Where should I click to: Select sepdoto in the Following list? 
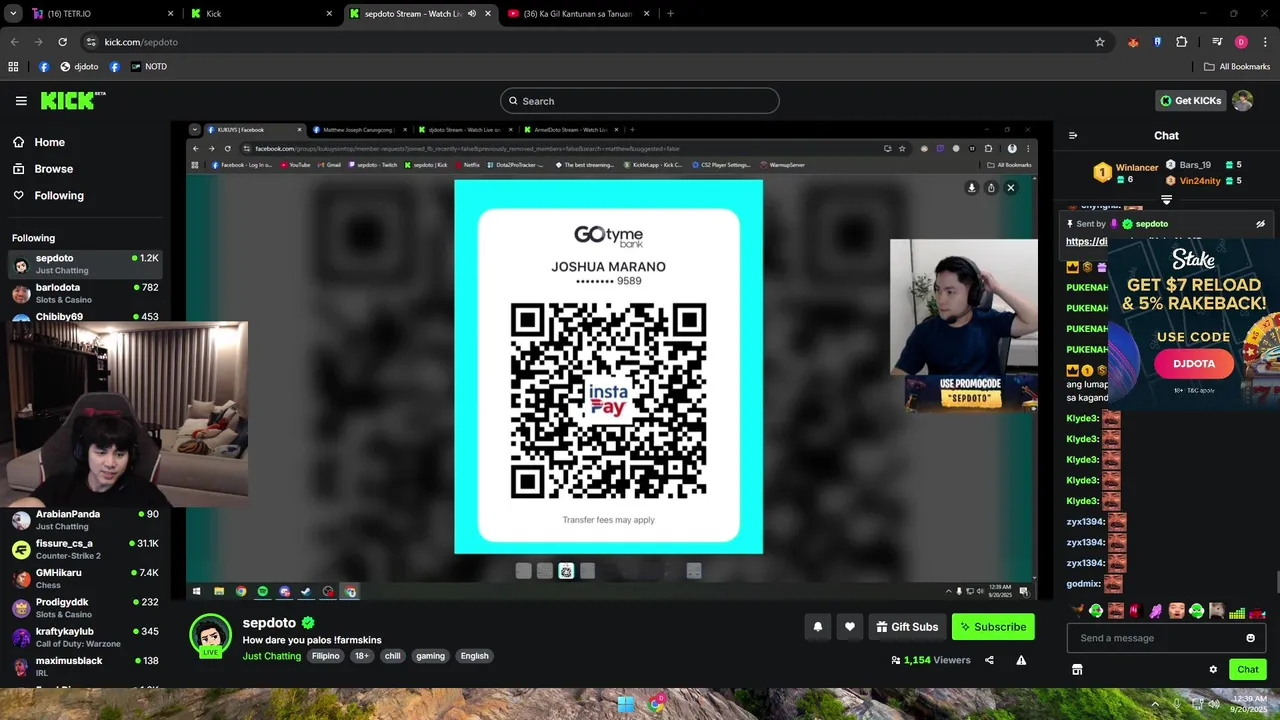coord(85,264)
